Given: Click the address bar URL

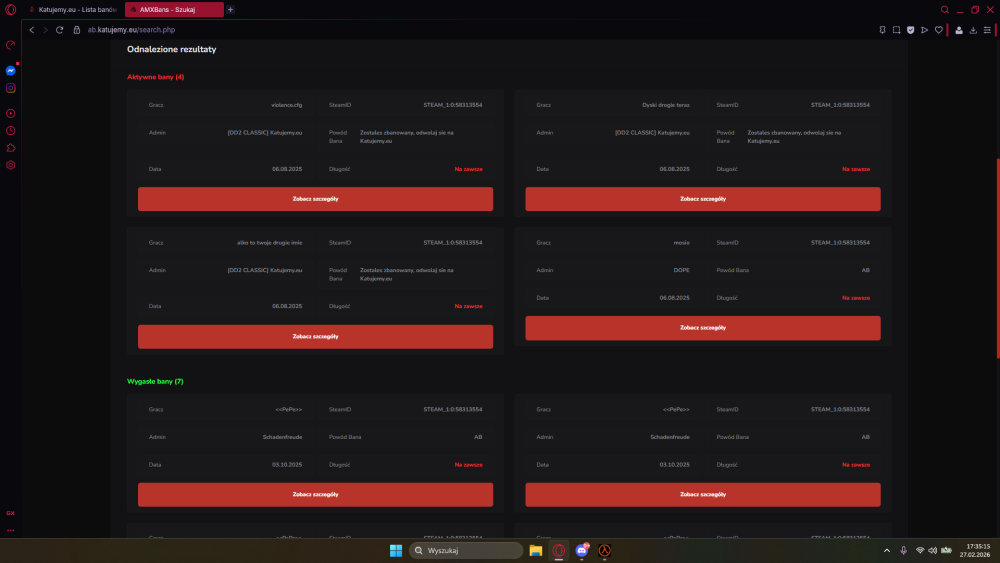Looking at the screenshot, I should (131, 30).
